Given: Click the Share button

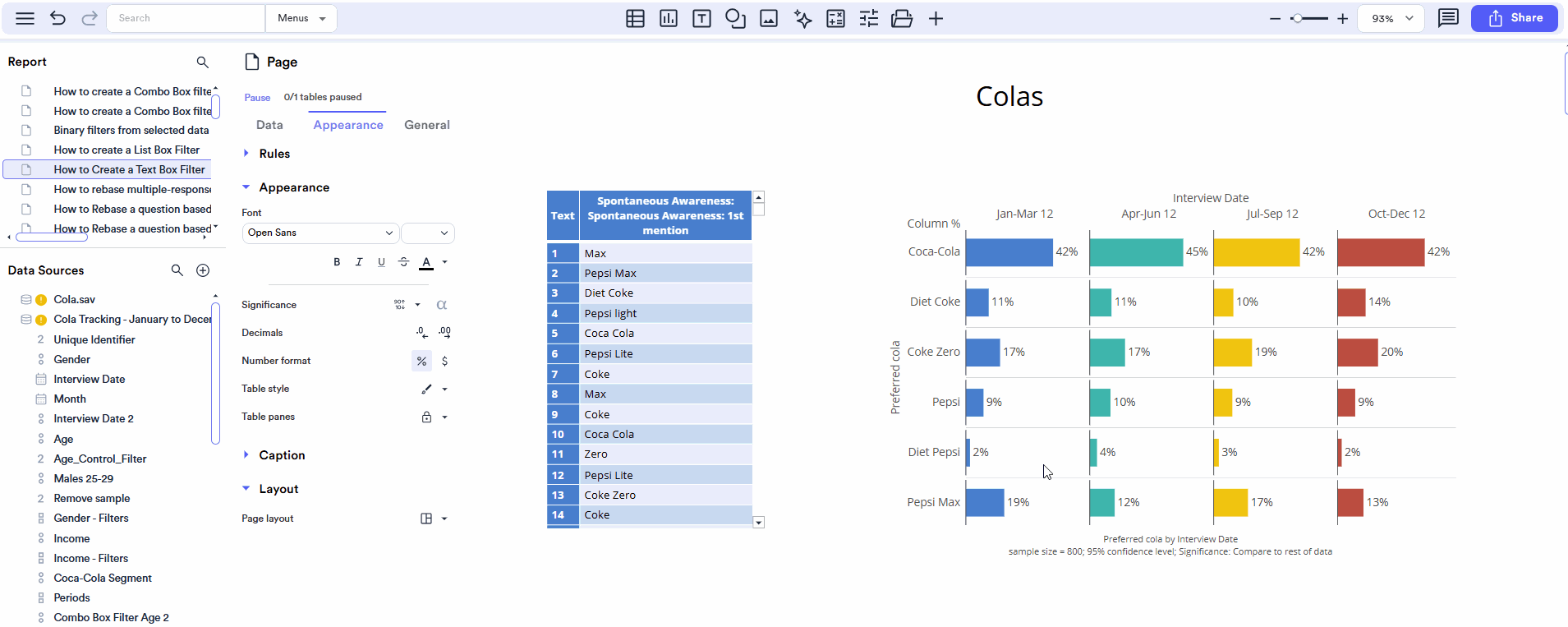Looking at the screenshot, I should coord(1514,18).
